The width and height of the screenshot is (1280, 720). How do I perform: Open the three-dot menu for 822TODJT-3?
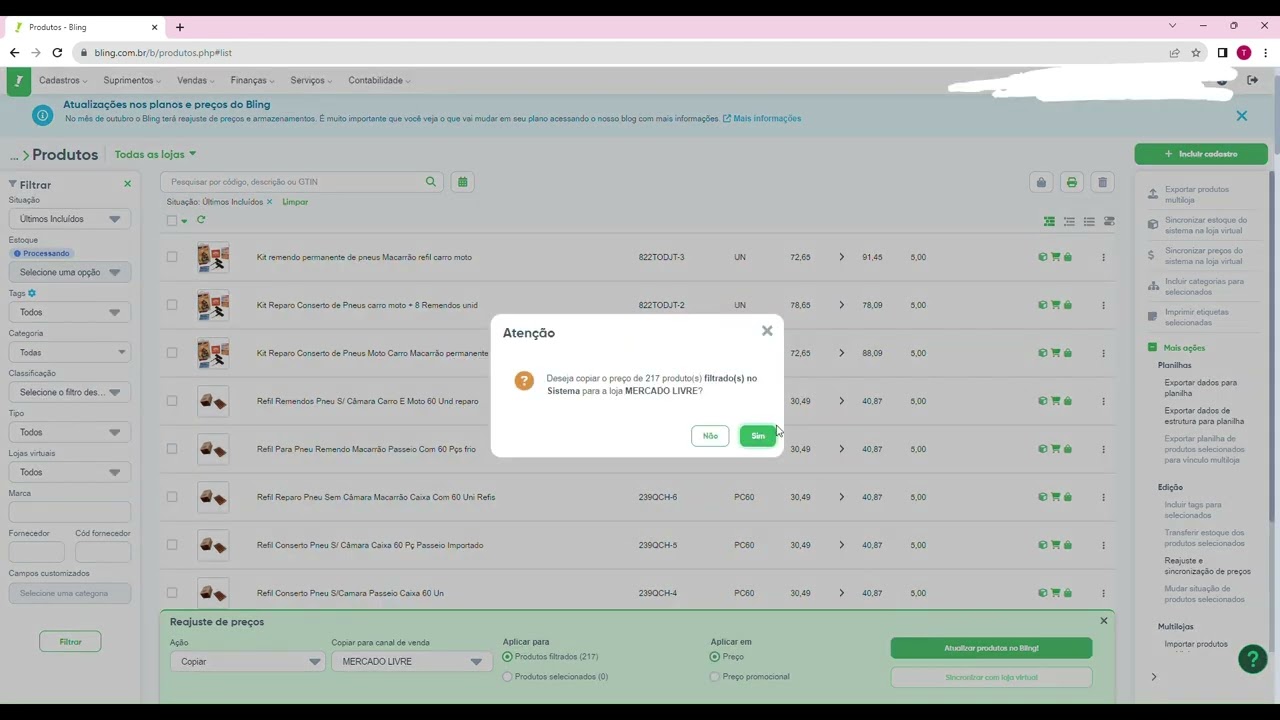point(1103,257)
